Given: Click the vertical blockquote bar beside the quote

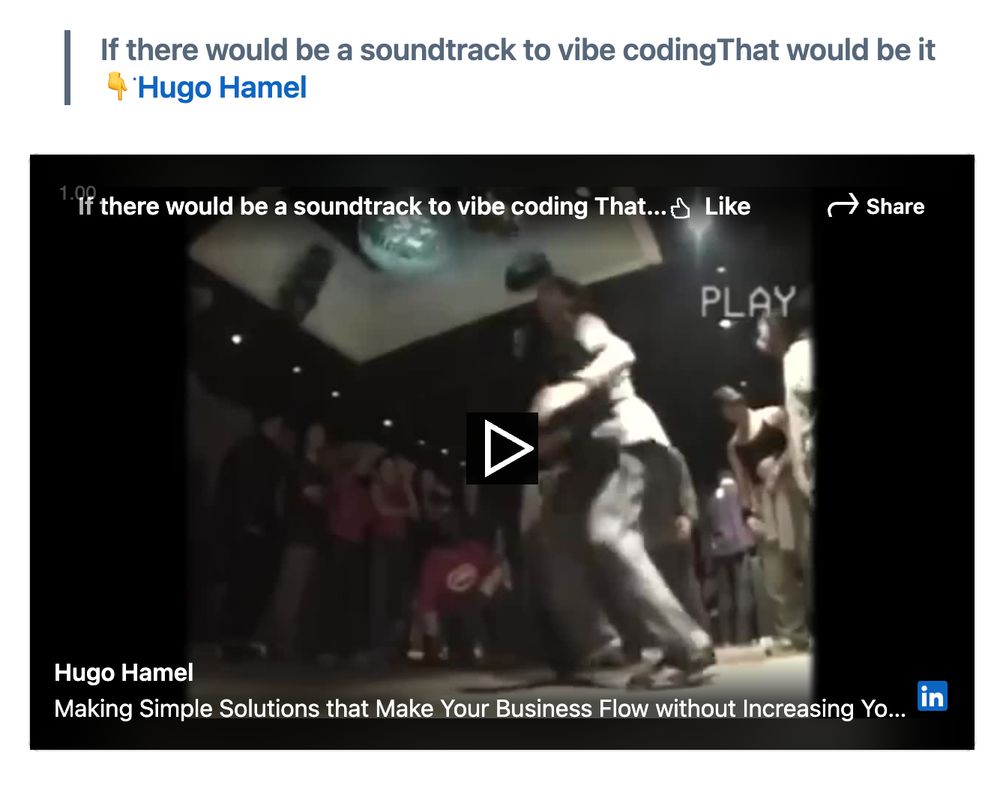Looking at the screenshot, I should coord(67,67).
